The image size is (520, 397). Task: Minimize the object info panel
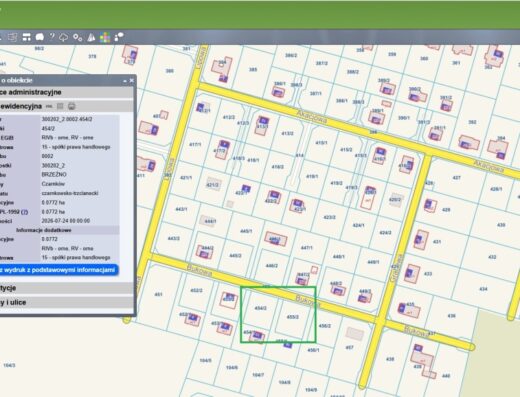click(x=125, y=81)
